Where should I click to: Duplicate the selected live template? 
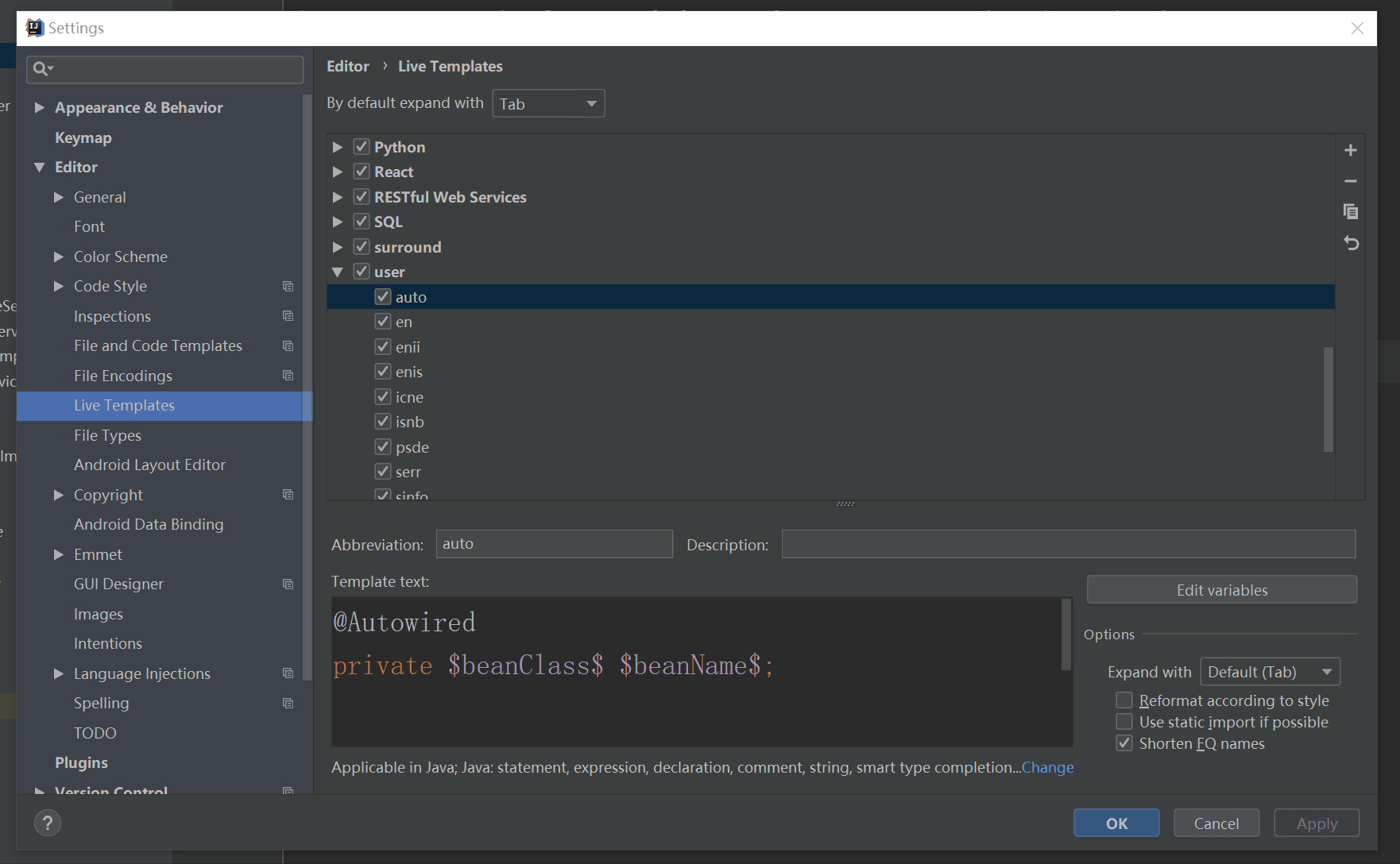click(x=1352, y=211)
